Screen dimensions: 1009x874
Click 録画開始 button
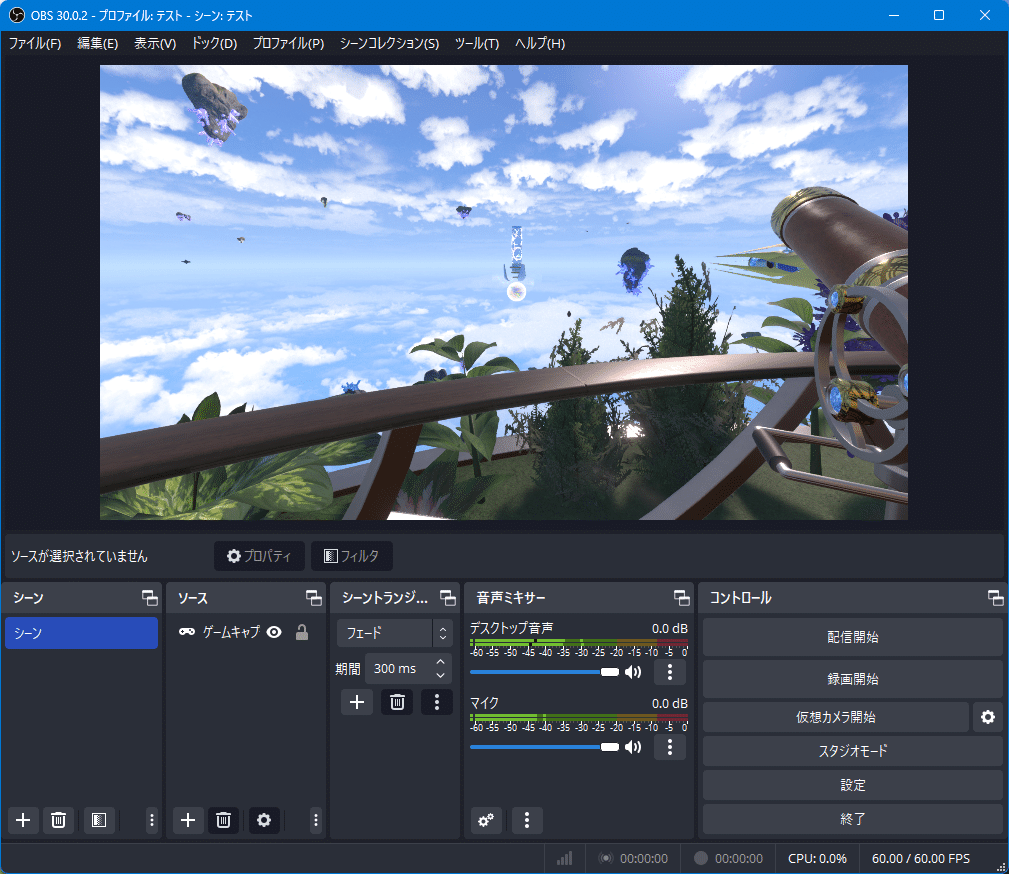click(853, 679)
